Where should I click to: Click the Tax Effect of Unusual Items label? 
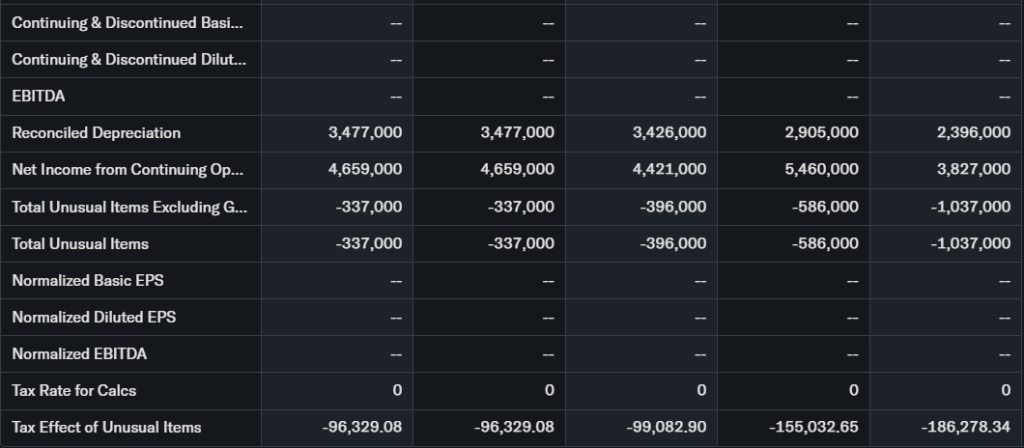(106, 427)
